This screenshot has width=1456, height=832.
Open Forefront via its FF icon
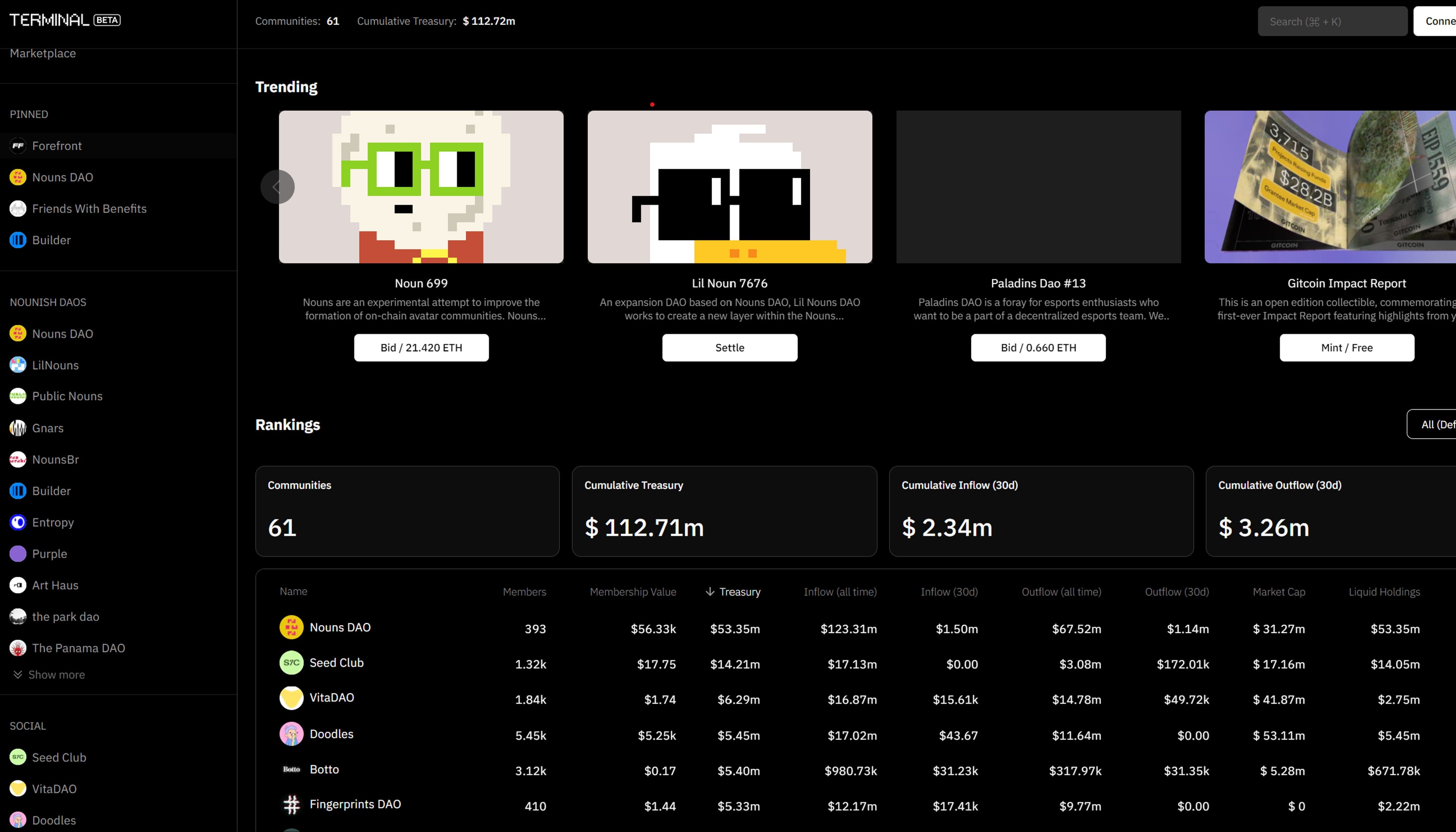18,146
